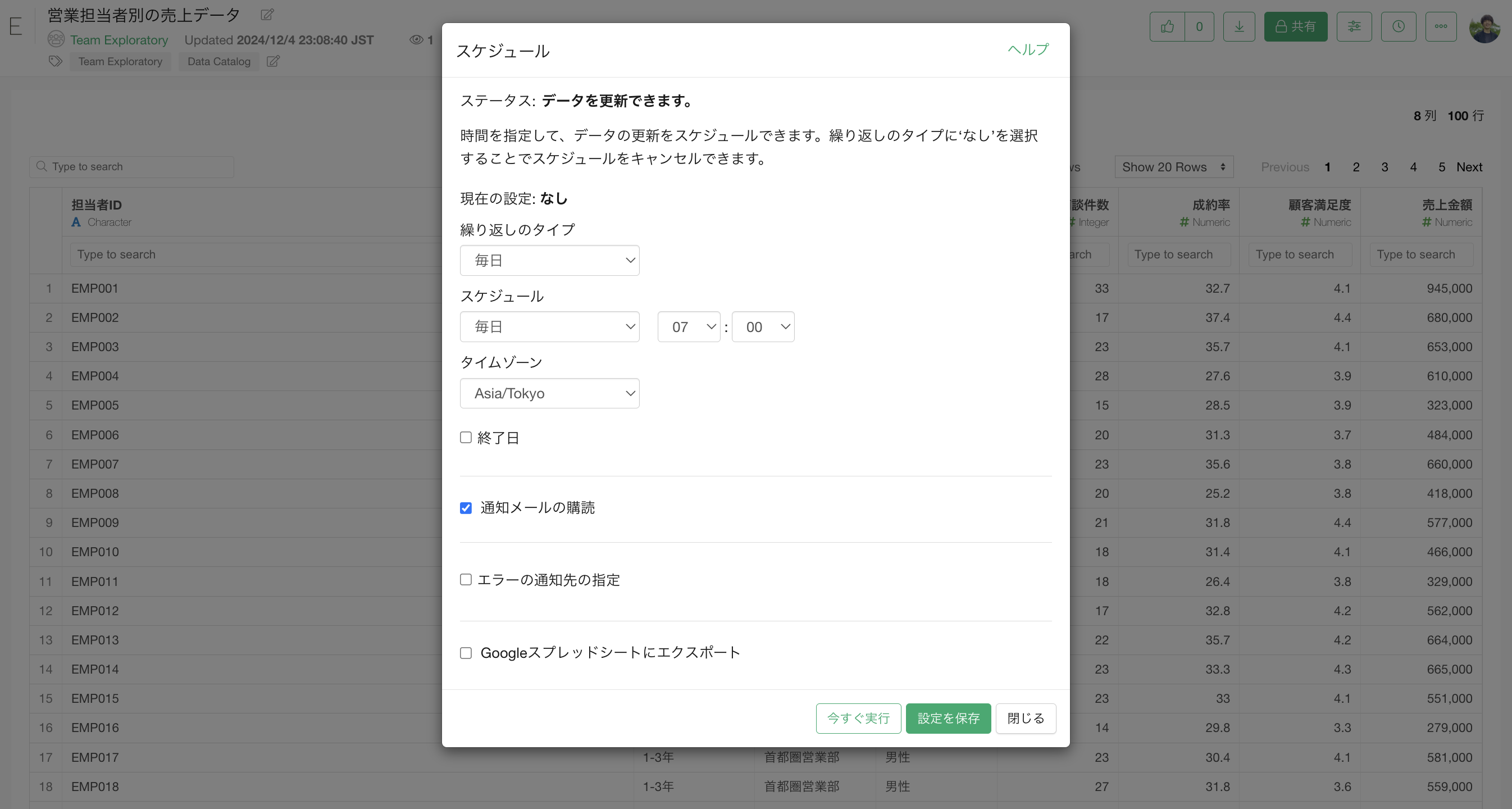Click the 945,000 sales value
Image resolution: width=1512 pixels, height=809 pixels.
click(1449, 288)
